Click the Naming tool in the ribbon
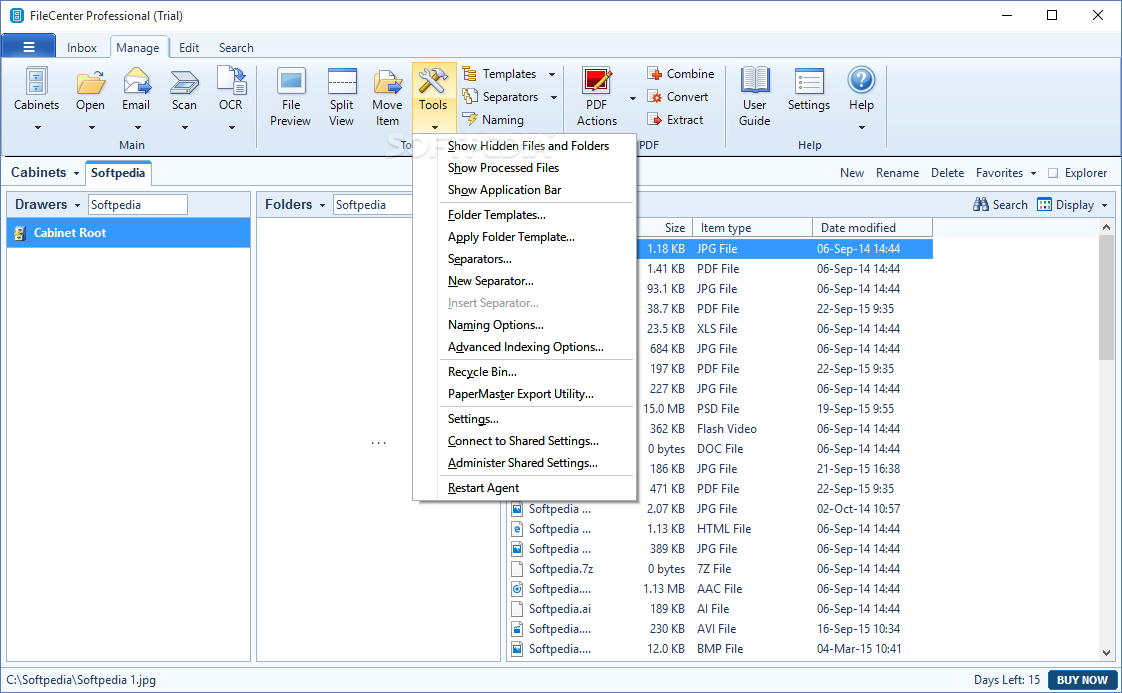Image resolution: width=1122 pixels, height=693 pixels. pos(494,120)
